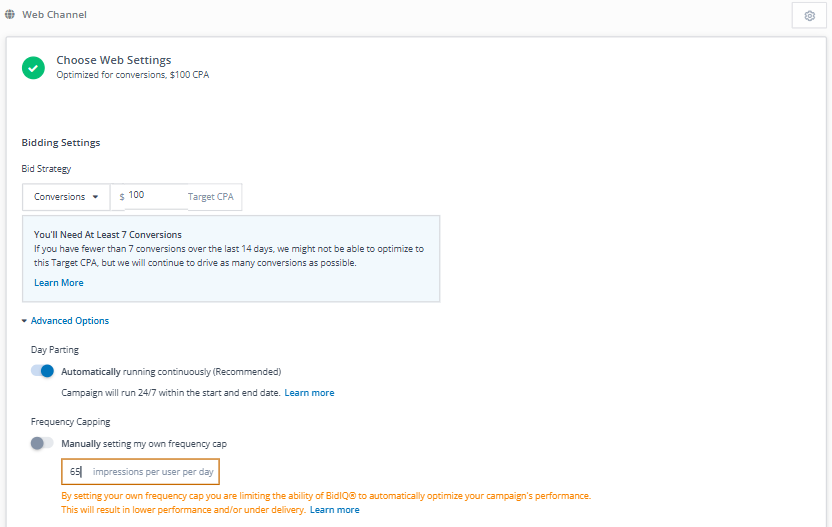Click Learn More in the conversions notice
Image resolution: width=832 pixels, height=527 pixels.
[x=58, y=283]
